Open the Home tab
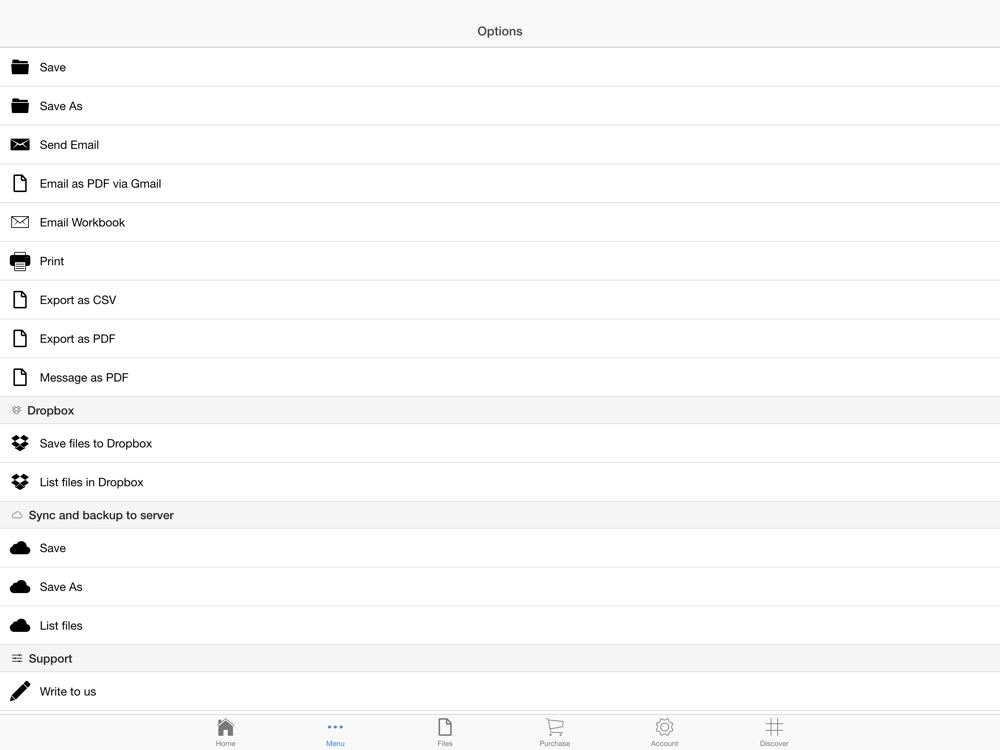Screen dimensions: 1000x750 pyautogui.click(x=225, y=732)
